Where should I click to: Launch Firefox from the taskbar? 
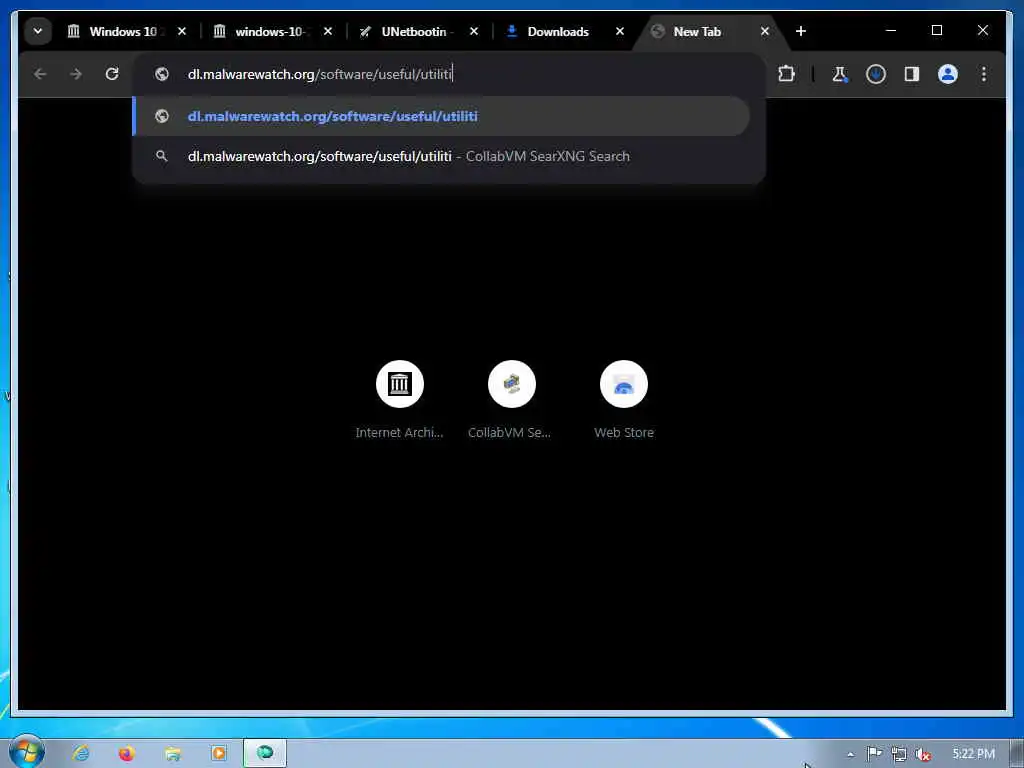tap(127, 753)
